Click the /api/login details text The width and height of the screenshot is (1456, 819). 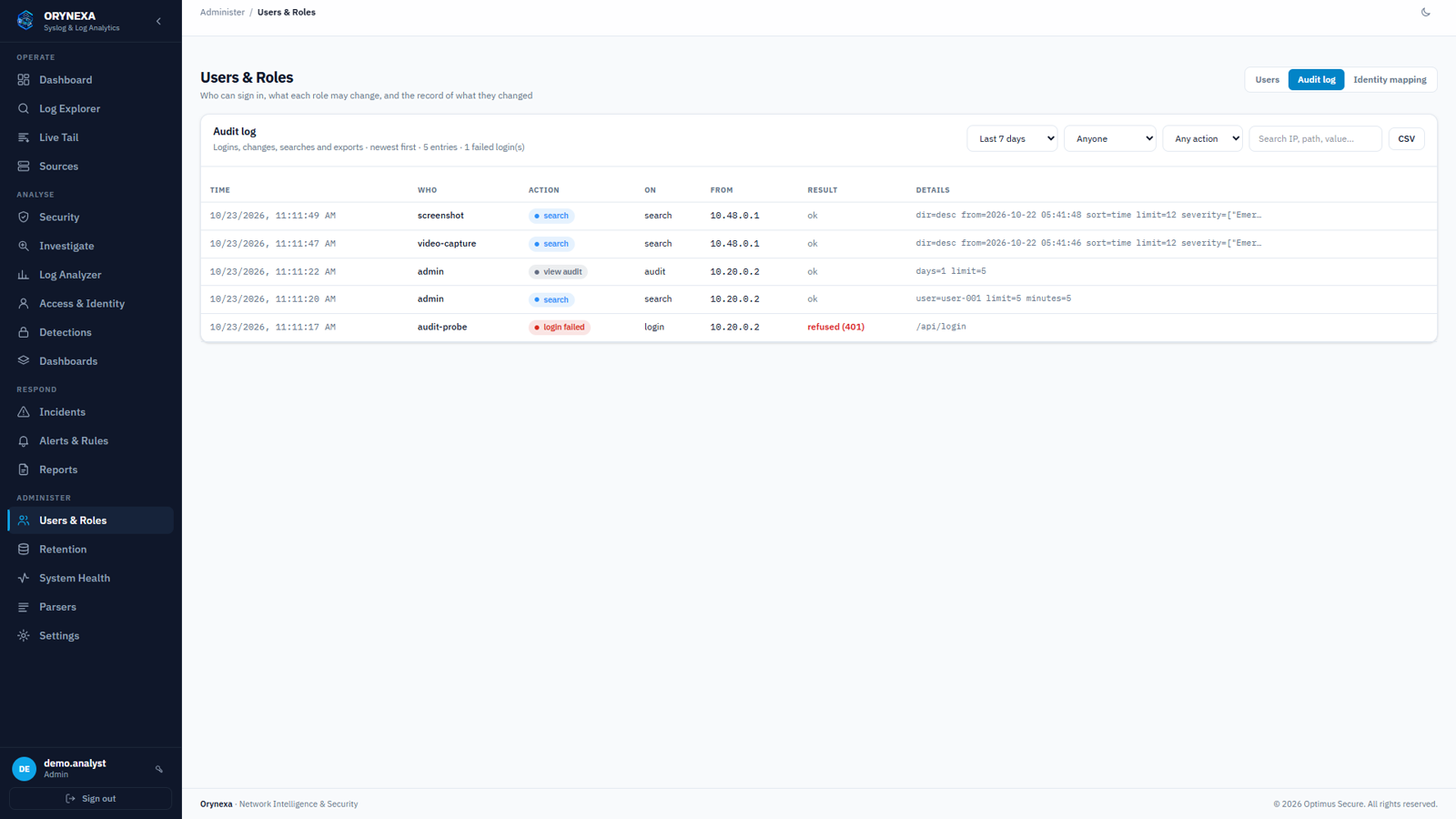pos(941,327)
